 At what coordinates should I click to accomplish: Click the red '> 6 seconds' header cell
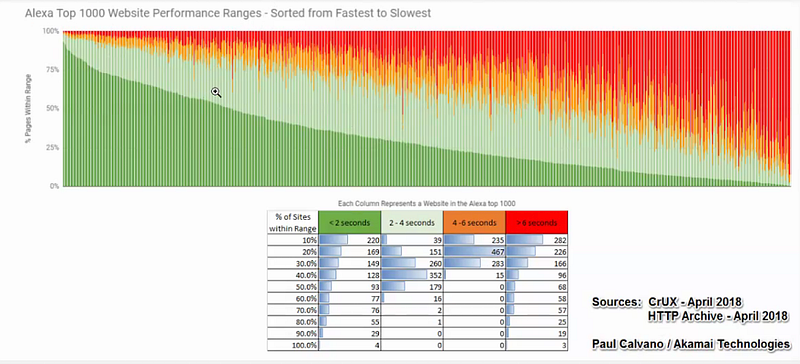click(x=537, y=223)
